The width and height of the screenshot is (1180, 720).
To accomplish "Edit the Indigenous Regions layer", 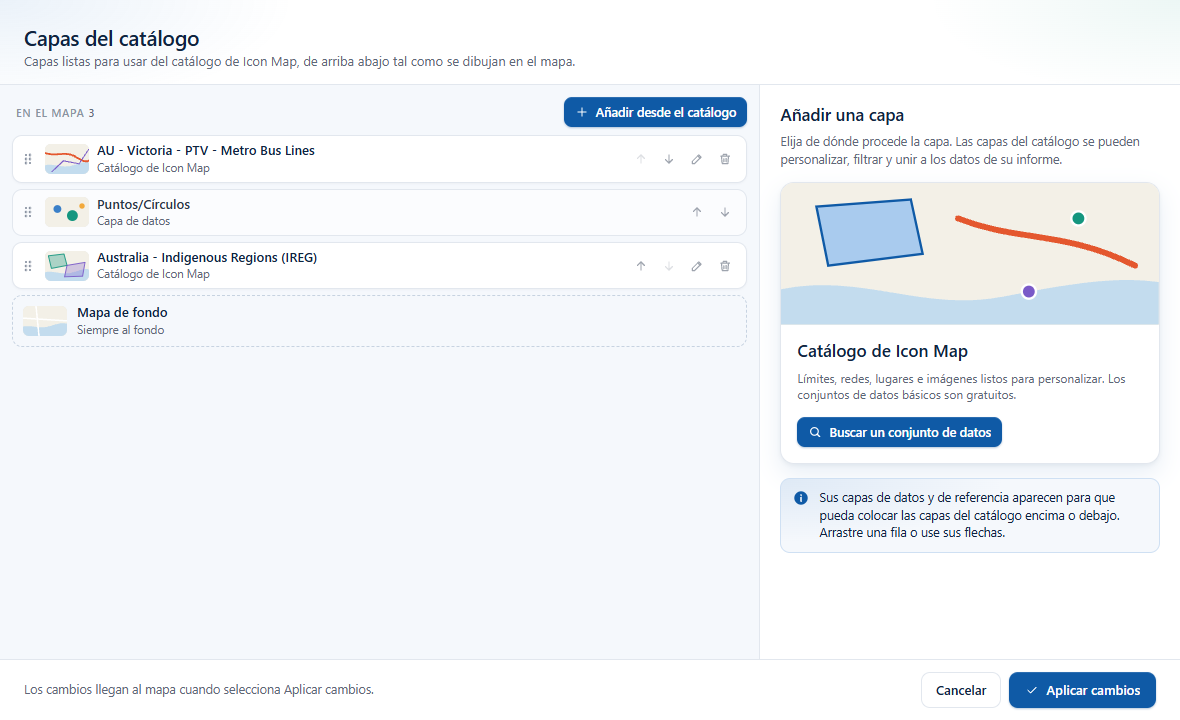I will click(x=697, y=266).
